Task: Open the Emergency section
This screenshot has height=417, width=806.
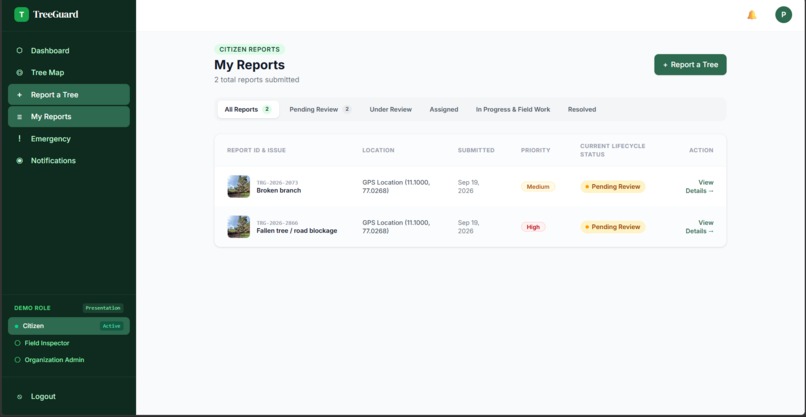Action: tap(69, 139)
